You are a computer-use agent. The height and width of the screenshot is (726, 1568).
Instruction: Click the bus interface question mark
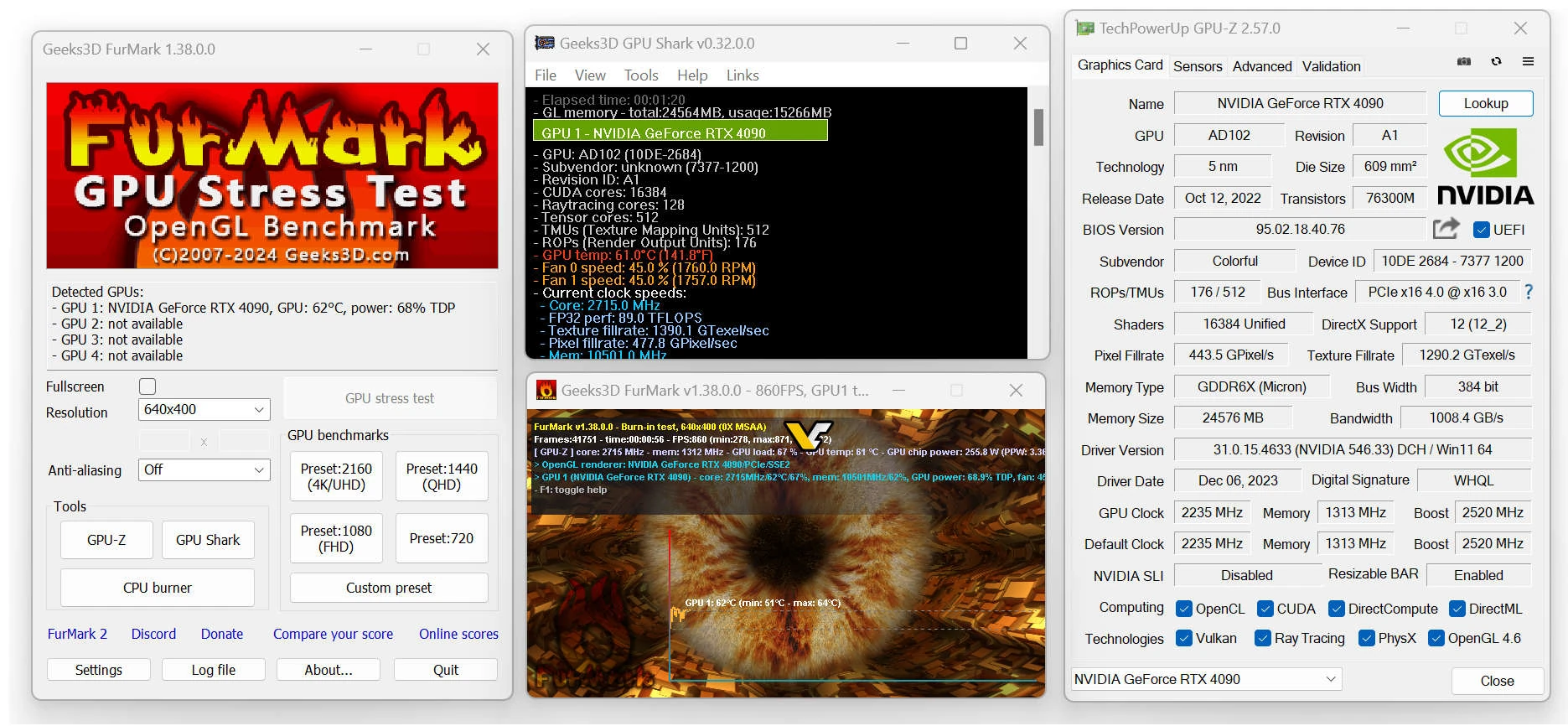coord(1529,292)
